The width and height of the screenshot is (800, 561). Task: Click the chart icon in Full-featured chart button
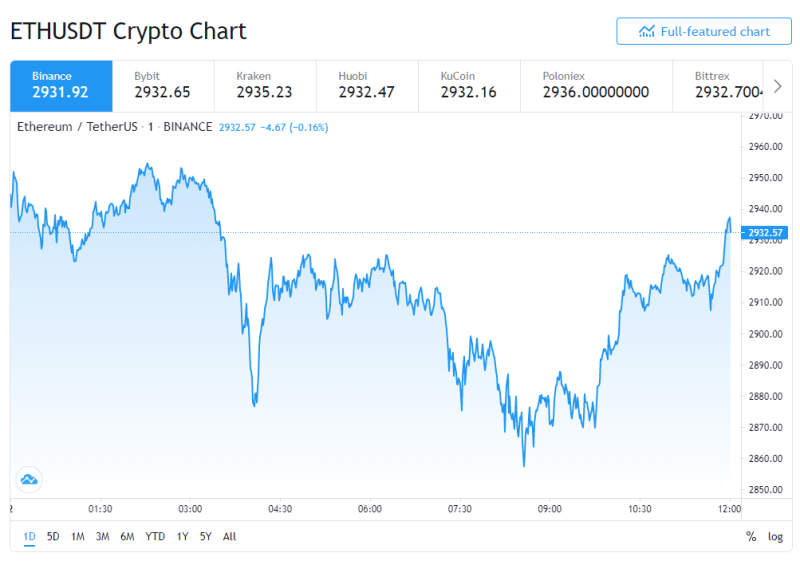click(x=646, y=32)
